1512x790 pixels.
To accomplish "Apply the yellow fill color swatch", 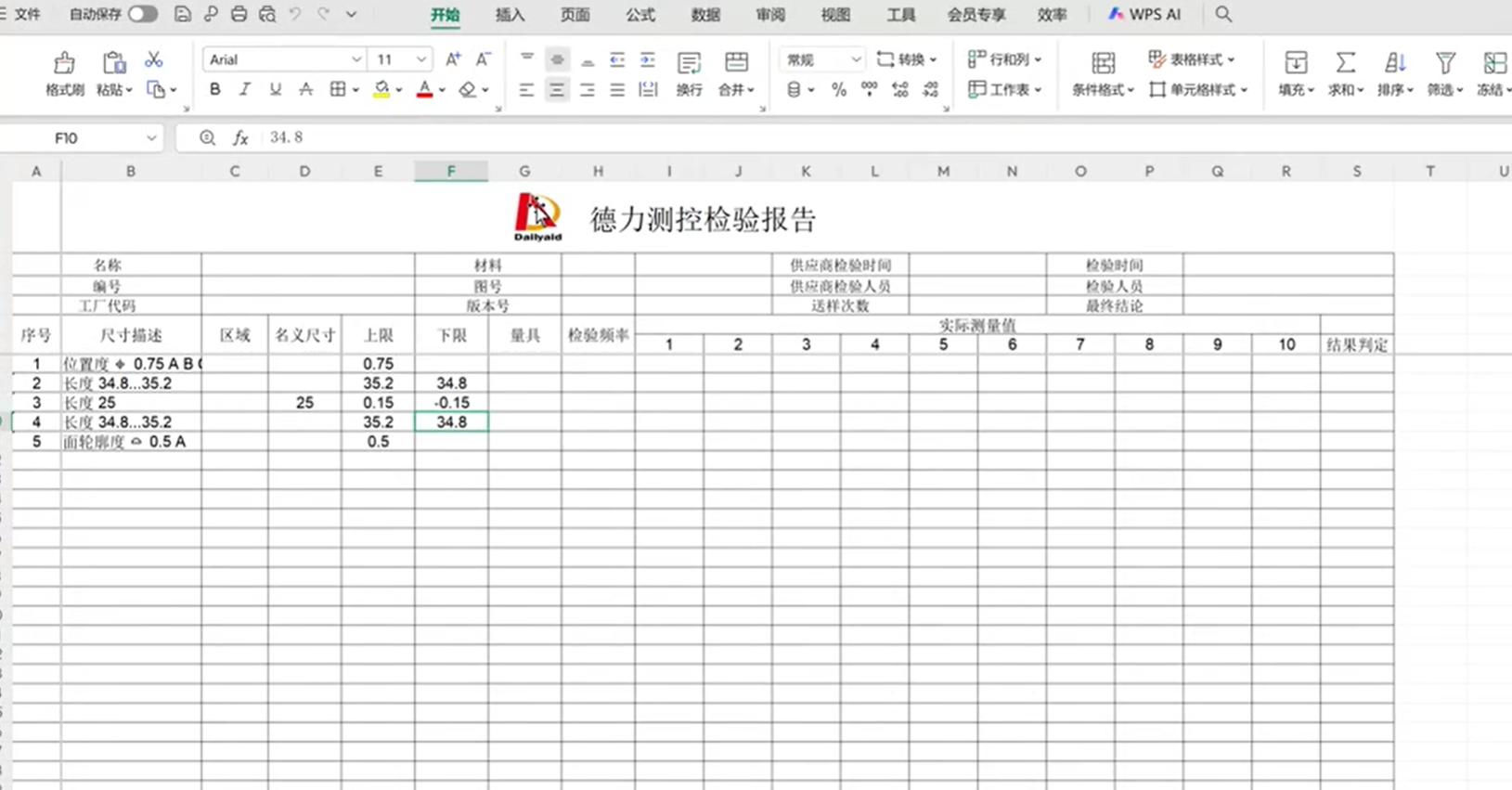I will [x=381, y=89].
